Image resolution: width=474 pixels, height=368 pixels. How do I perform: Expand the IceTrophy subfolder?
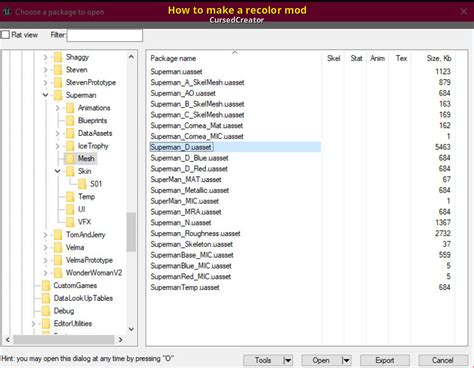(57, 146)
